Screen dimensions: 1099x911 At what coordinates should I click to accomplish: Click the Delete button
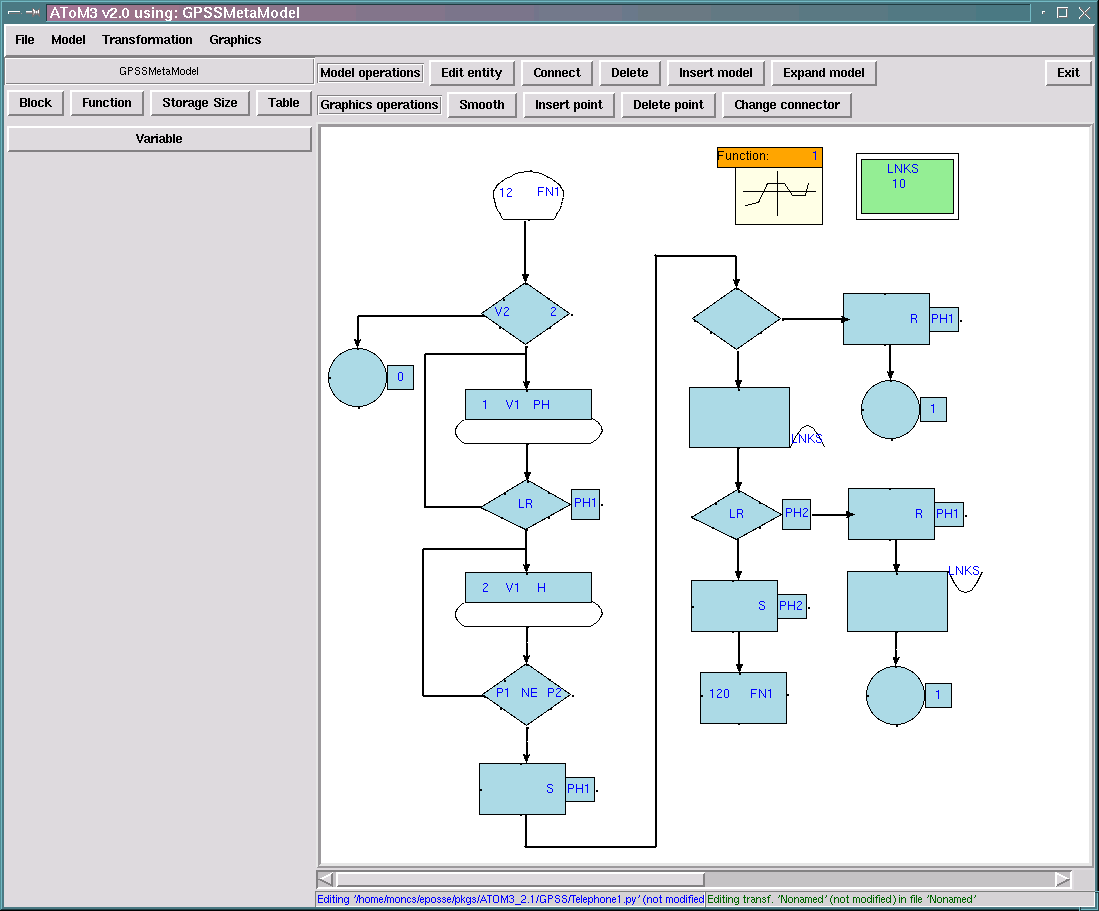[629, 73]
